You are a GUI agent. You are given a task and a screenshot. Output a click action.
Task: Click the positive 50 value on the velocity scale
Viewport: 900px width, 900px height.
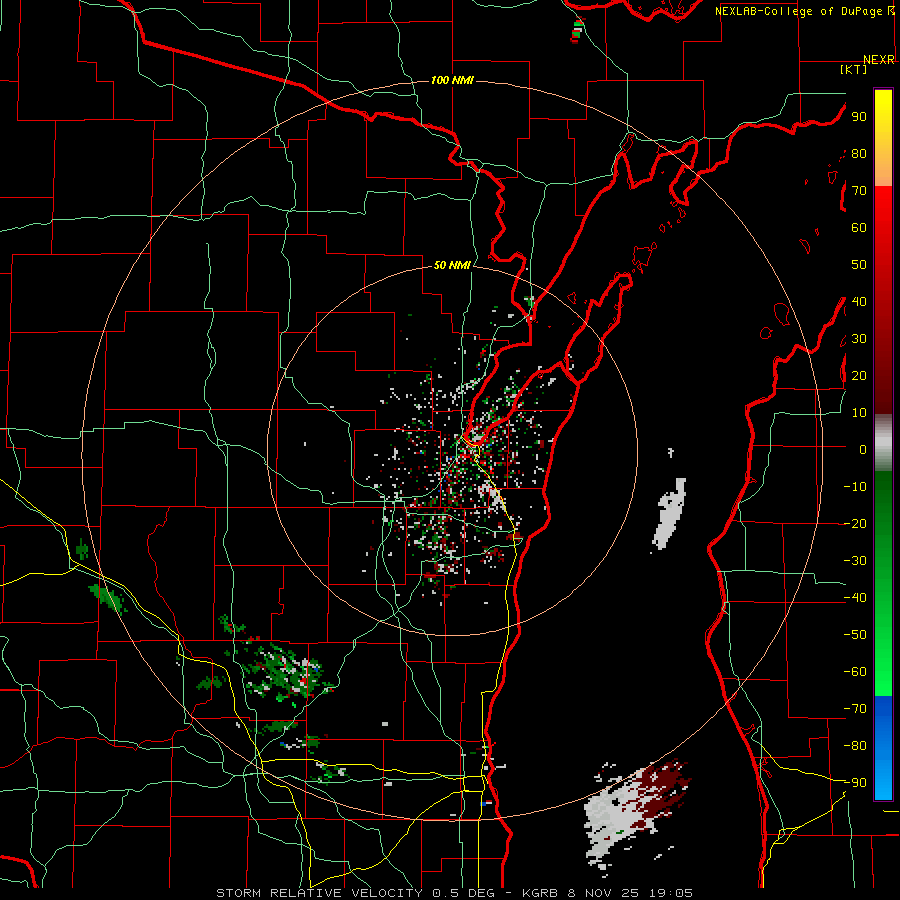[859, 264]
